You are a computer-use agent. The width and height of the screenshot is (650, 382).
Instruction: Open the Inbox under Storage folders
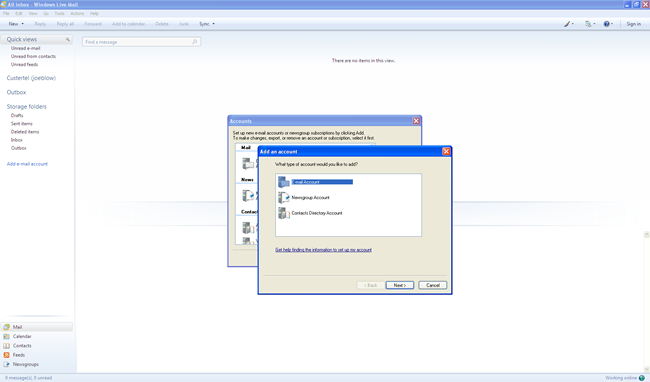coord(17,140)
